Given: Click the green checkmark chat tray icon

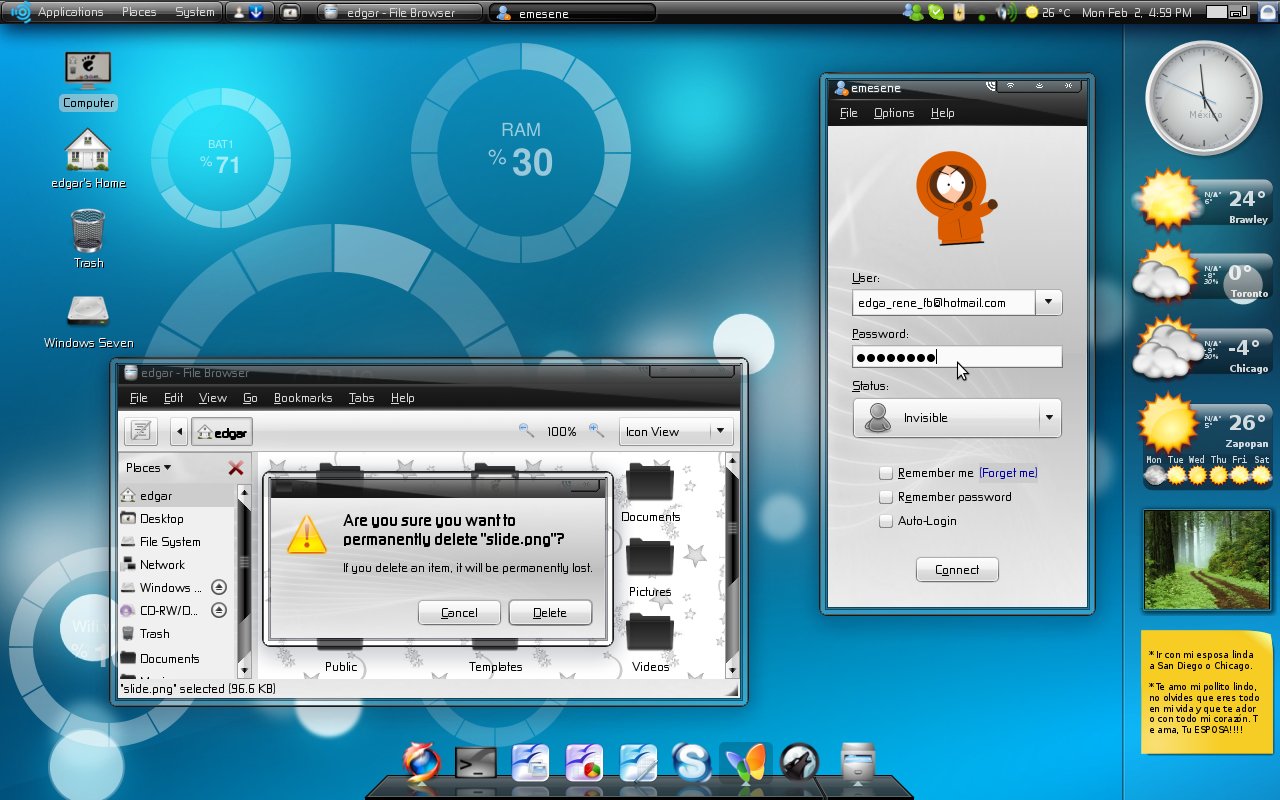Looking at the screenshot, I should click(x=936, y=12).
